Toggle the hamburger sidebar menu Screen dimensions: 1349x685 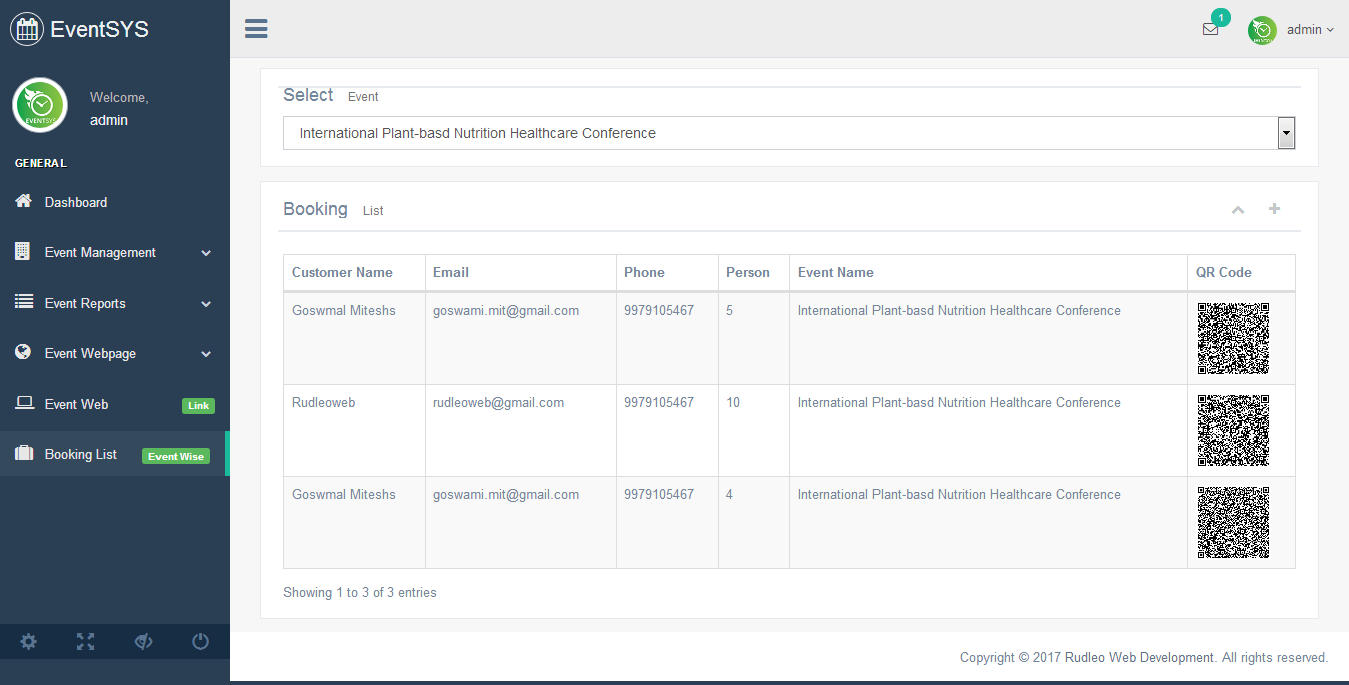(x=256, y=29)
